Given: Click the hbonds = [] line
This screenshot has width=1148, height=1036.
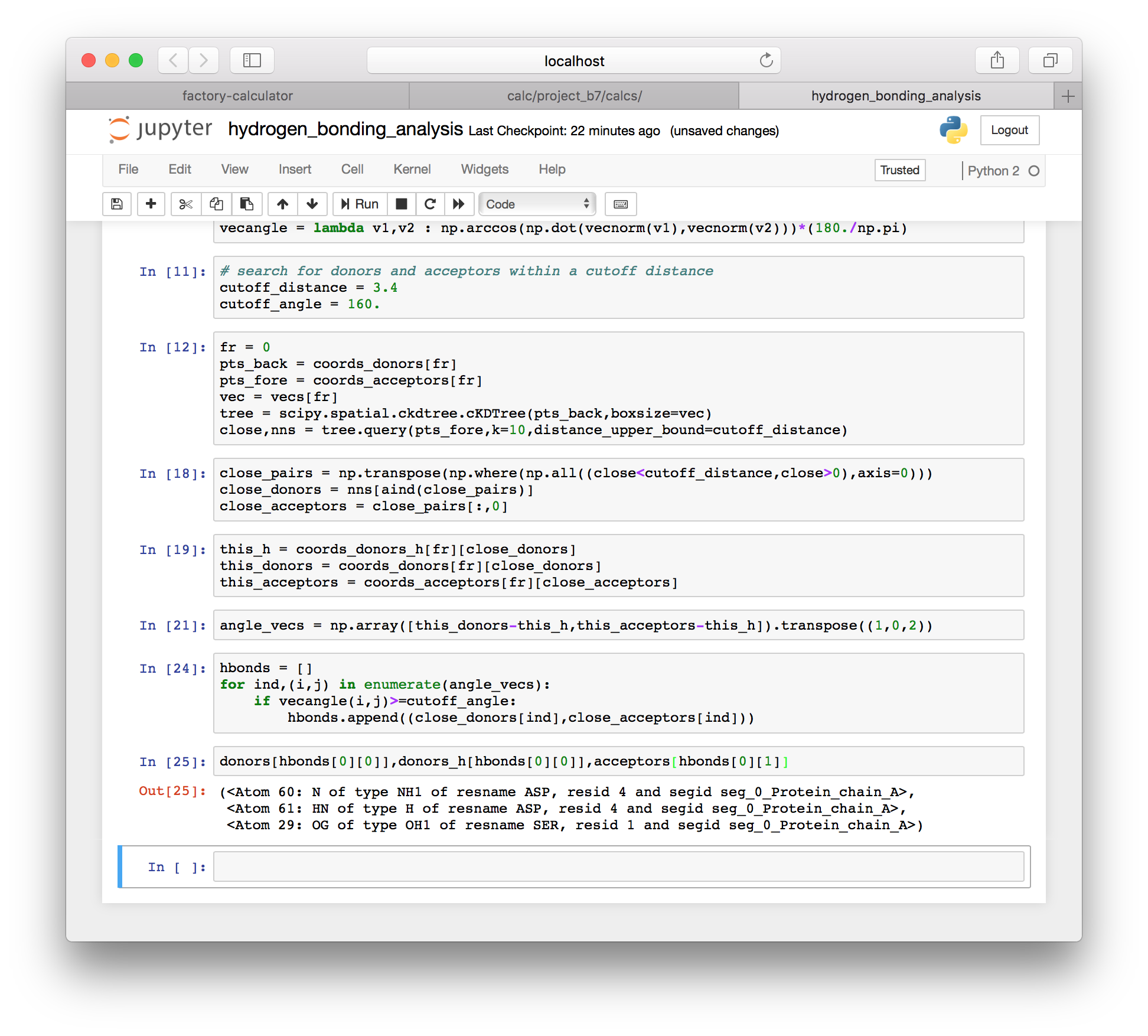Looking at the screenshot, I should [x=266, y=668].
